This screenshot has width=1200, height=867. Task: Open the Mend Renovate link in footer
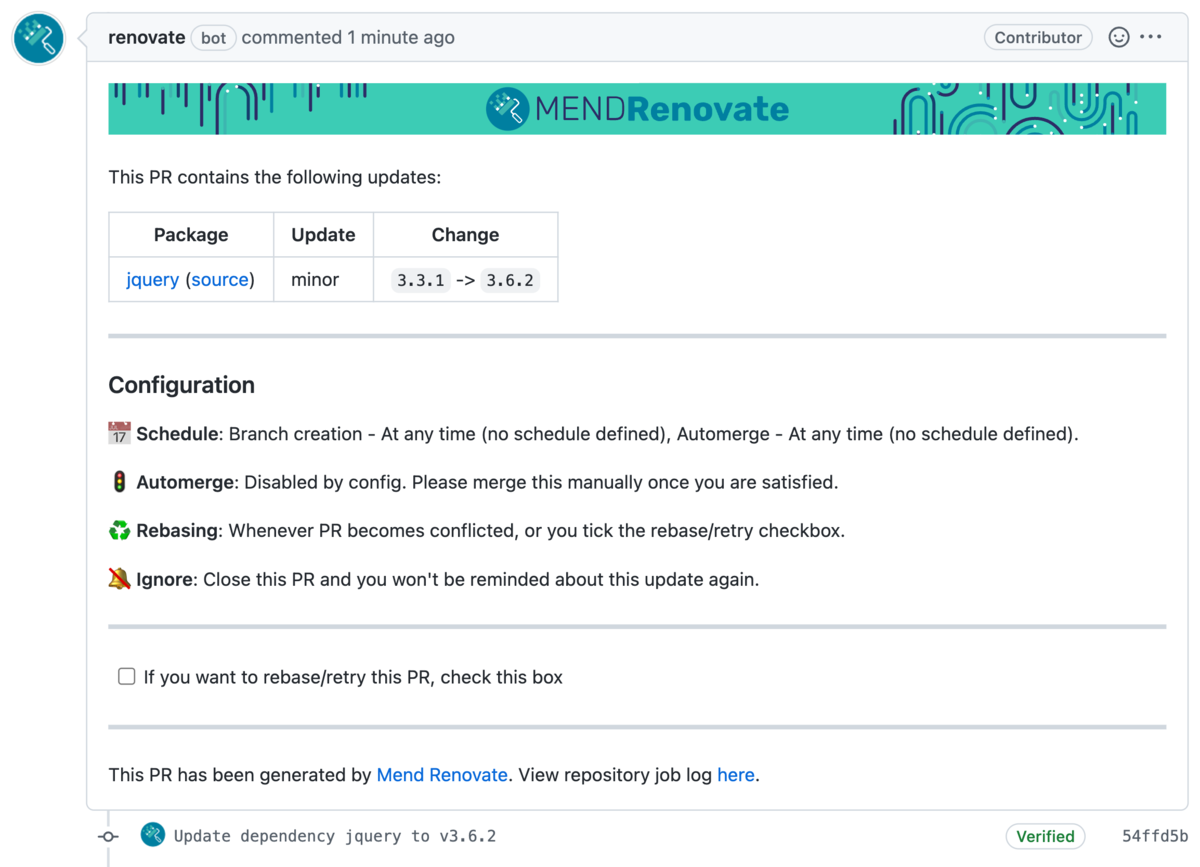[x=442, y=775]
